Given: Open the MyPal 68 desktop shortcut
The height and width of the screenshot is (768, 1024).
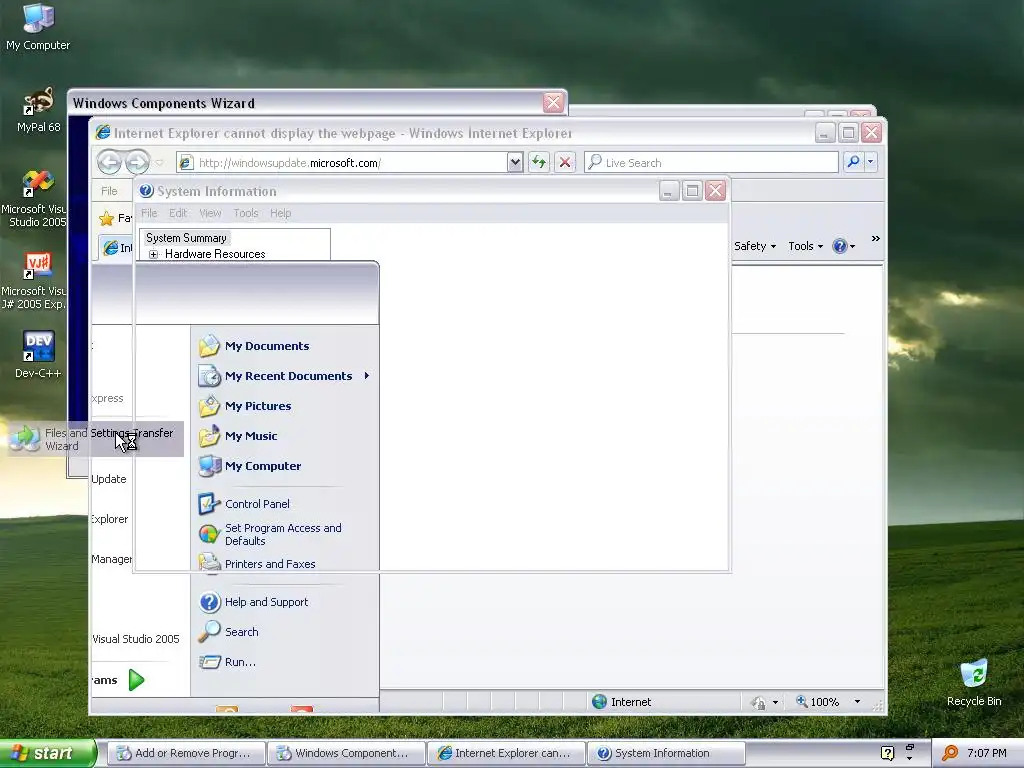Looking at the screenshot, I should (39, 110).
